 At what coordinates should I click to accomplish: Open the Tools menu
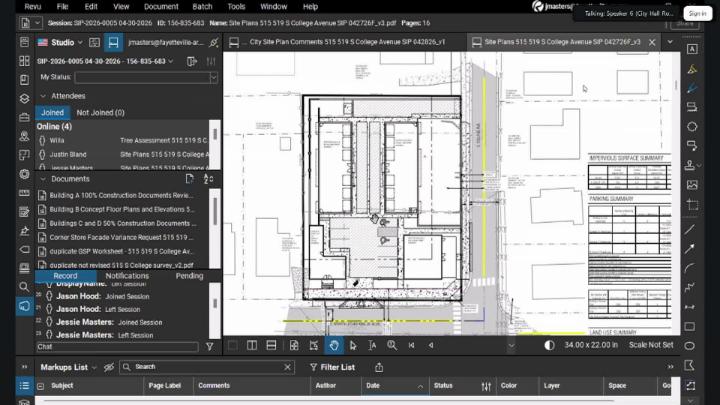[x=236, y=6]
